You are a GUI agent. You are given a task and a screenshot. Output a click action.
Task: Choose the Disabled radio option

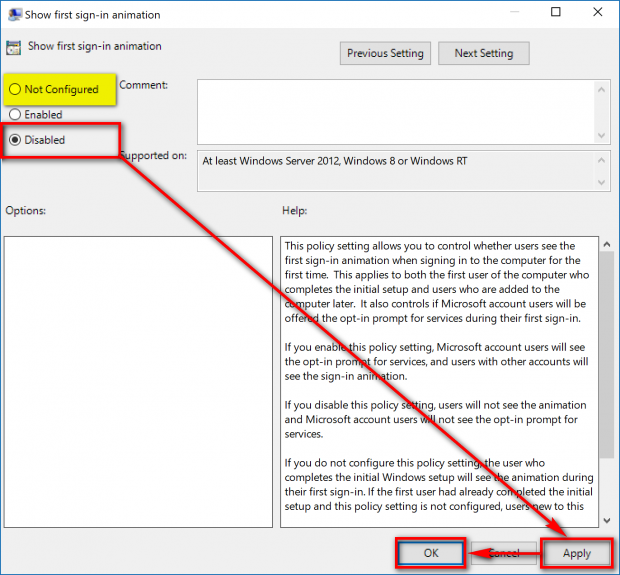tap(15, 140)
